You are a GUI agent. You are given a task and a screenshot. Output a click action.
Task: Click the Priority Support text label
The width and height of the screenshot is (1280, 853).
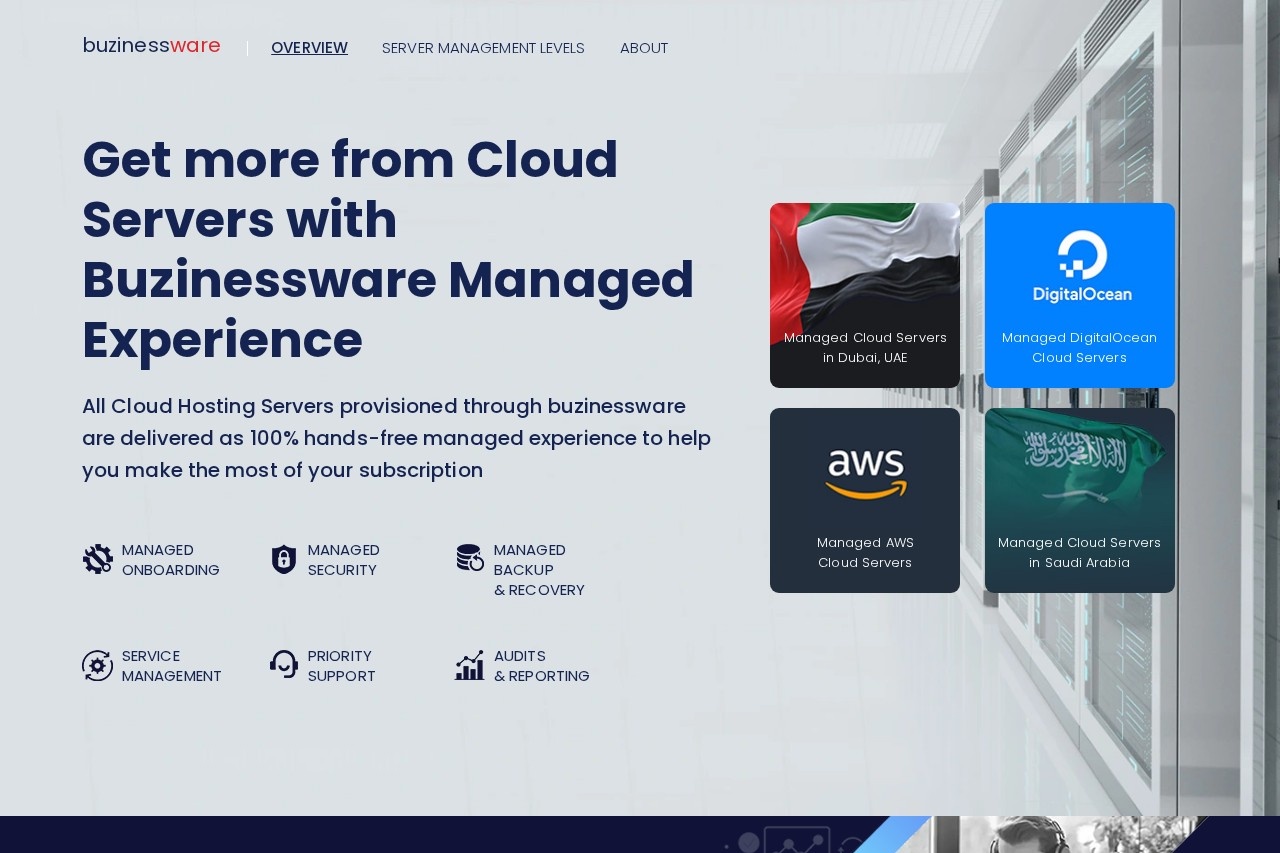click(341, 666)
